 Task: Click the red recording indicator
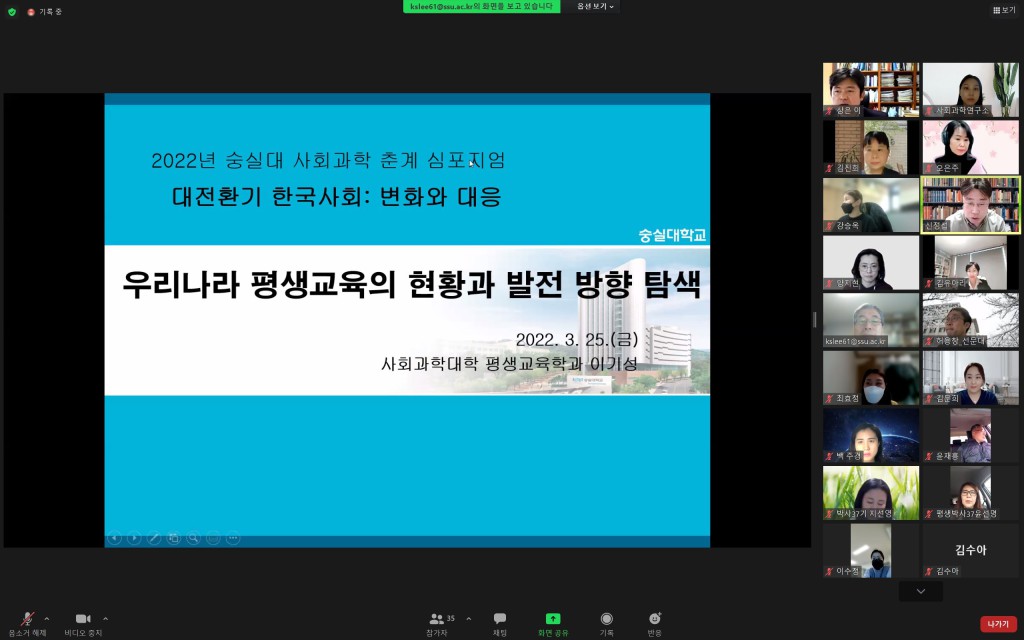click(31, 12)
